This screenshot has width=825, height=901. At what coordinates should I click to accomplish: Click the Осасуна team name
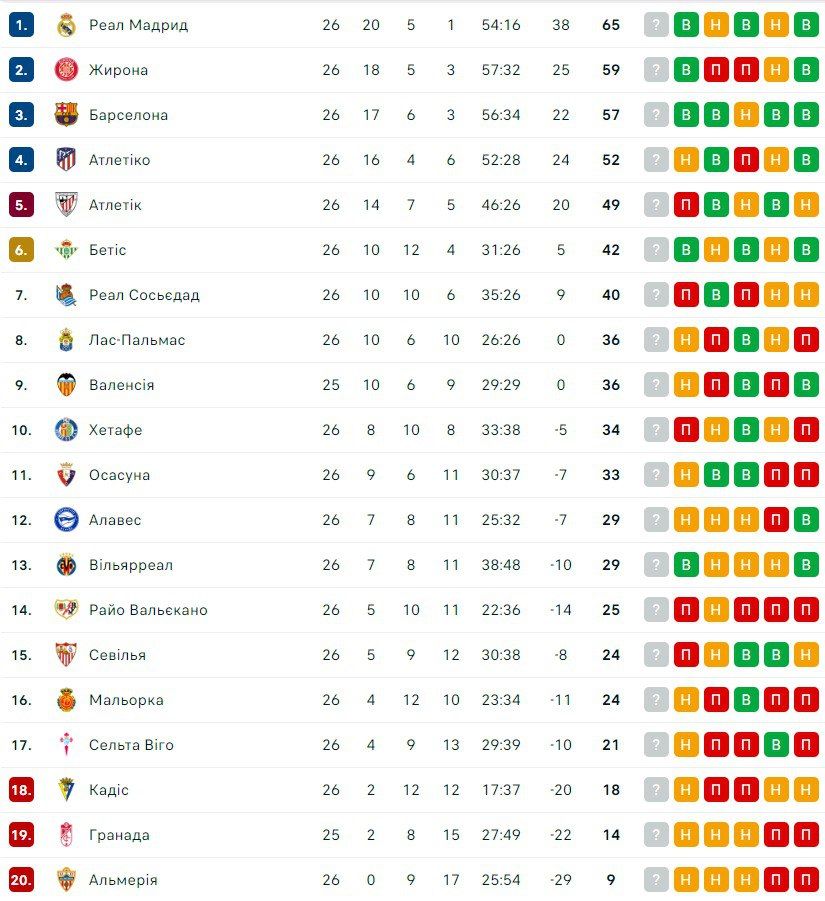tap(119, 475)
